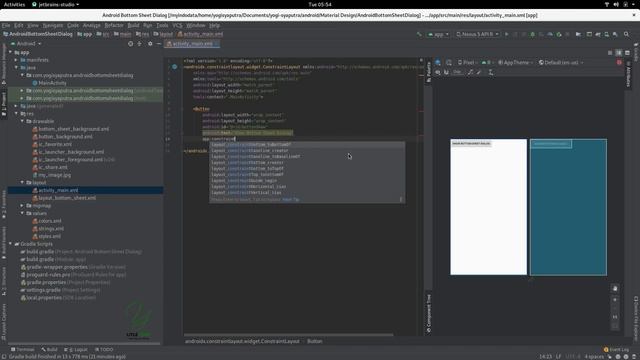Switch to code-only editor view
The image size is (640, 360).
pos(610,53)
